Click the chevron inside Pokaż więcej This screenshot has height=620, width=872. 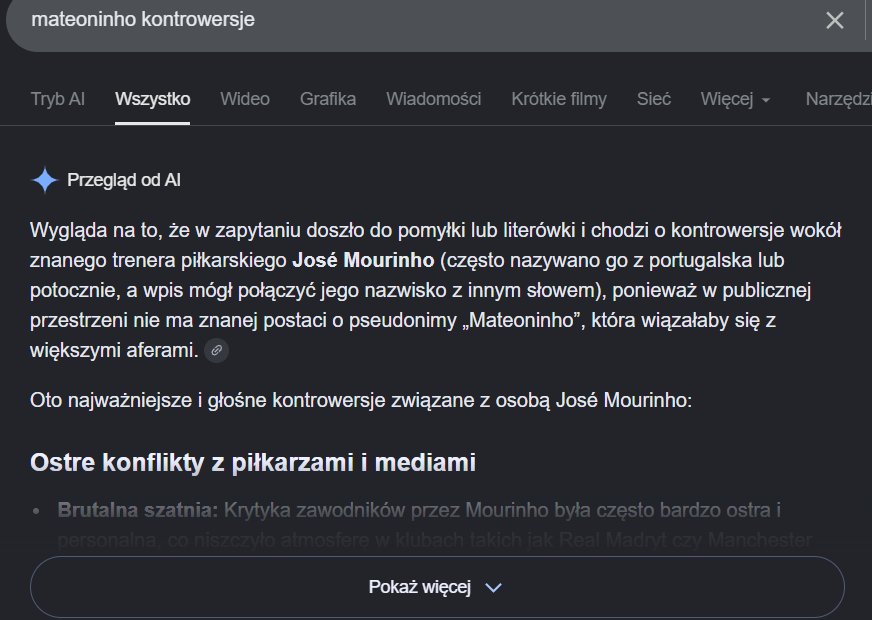tap(493, 587)
